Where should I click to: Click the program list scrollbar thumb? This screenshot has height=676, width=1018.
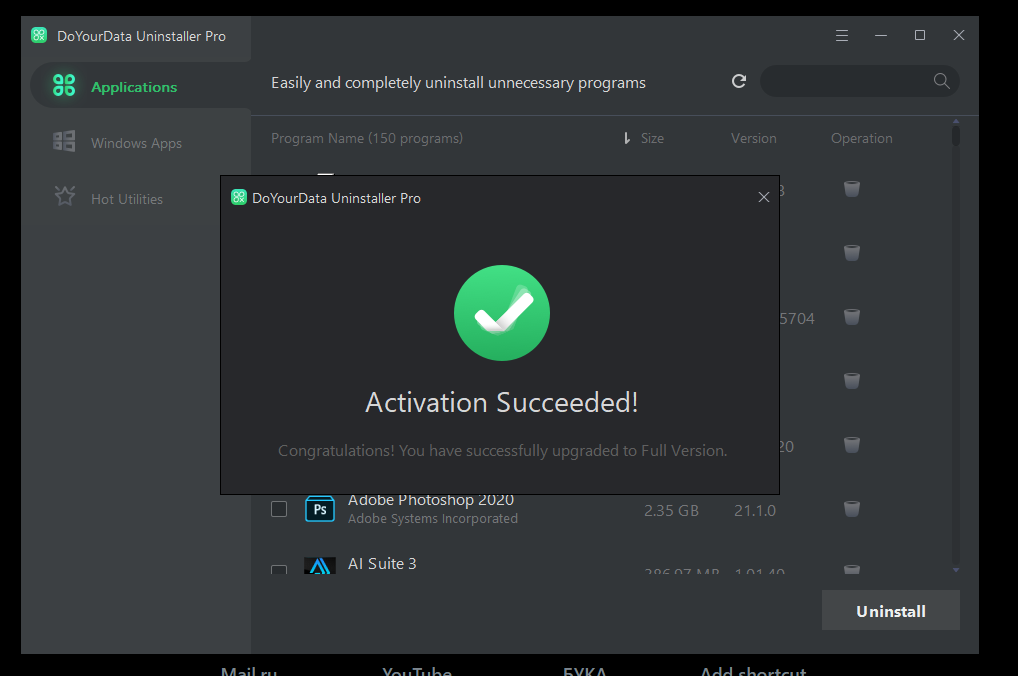pyautogui.click(x=956, y=136)
